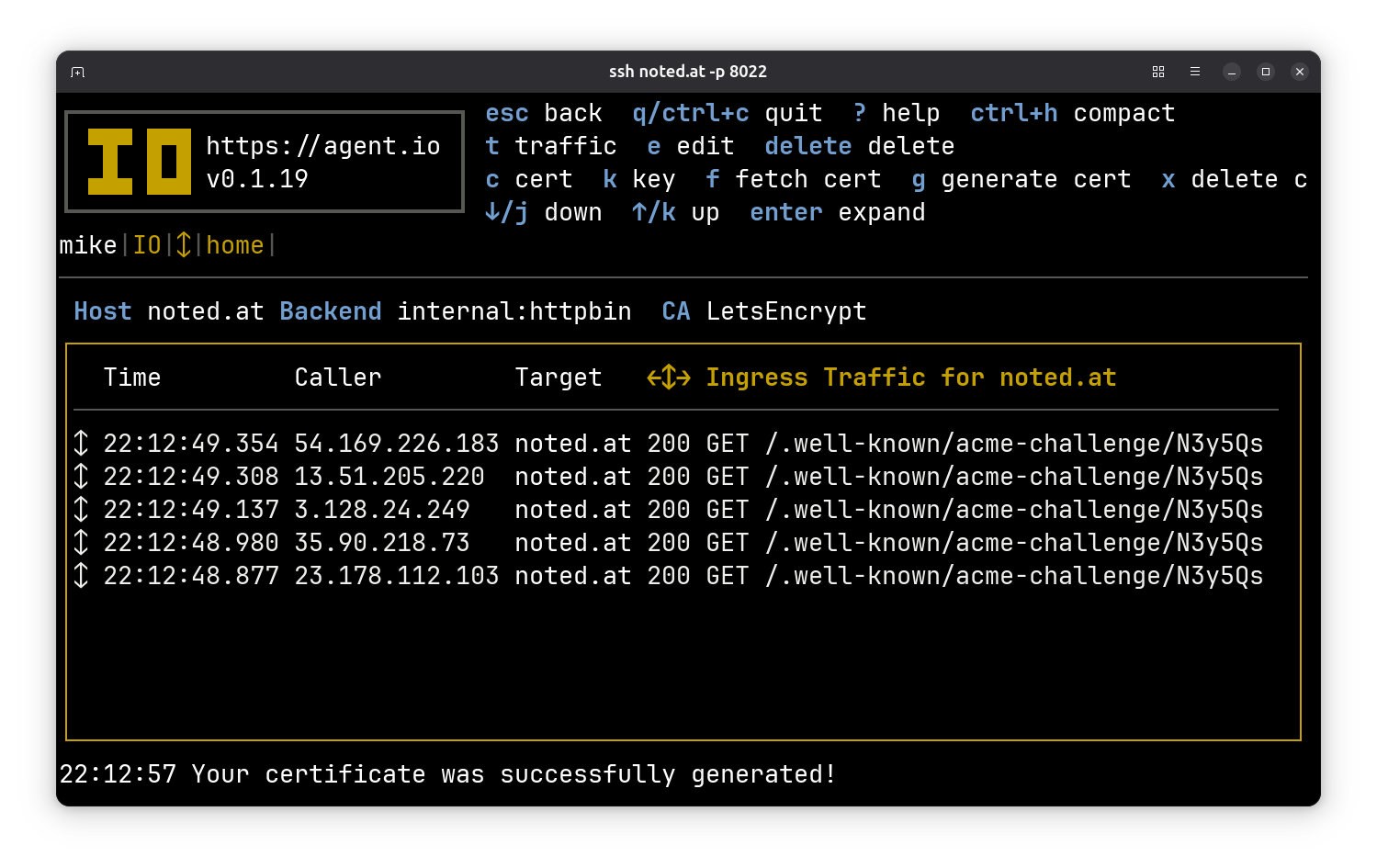Click the Host value noted.at
The height and width of the screenshot is (868, 1377).
[206, 311]
